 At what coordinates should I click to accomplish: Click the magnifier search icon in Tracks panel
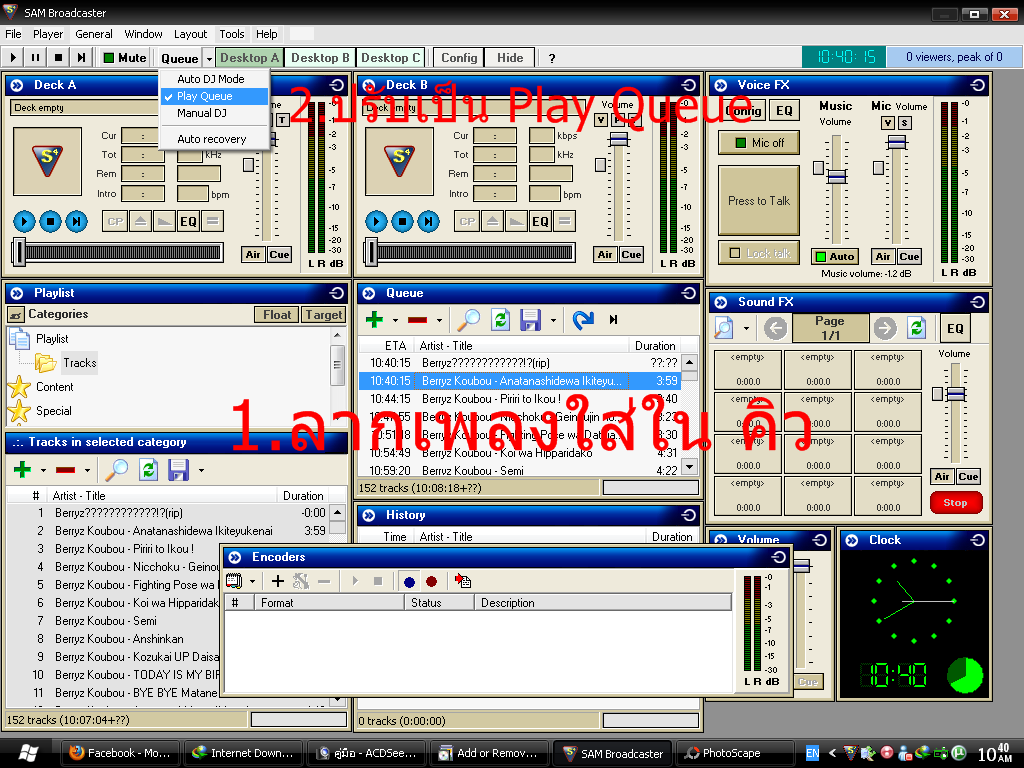point(116,470)
